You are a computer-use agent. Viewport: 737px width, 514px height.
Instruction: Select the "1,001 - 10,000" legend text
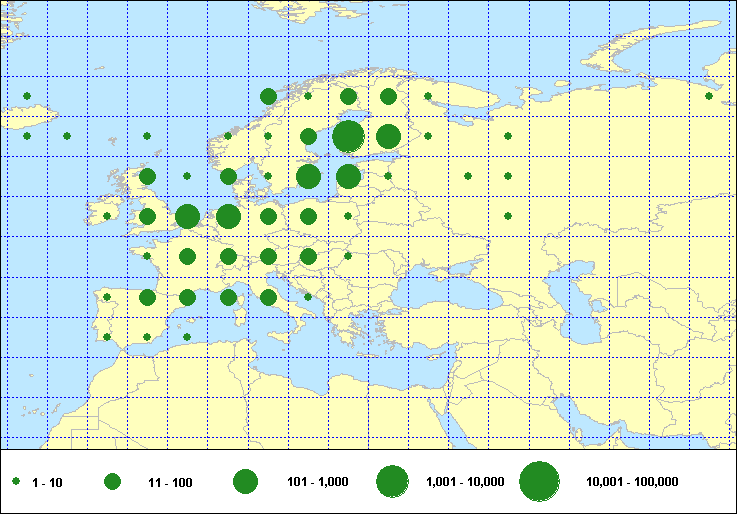coord(465,482)
